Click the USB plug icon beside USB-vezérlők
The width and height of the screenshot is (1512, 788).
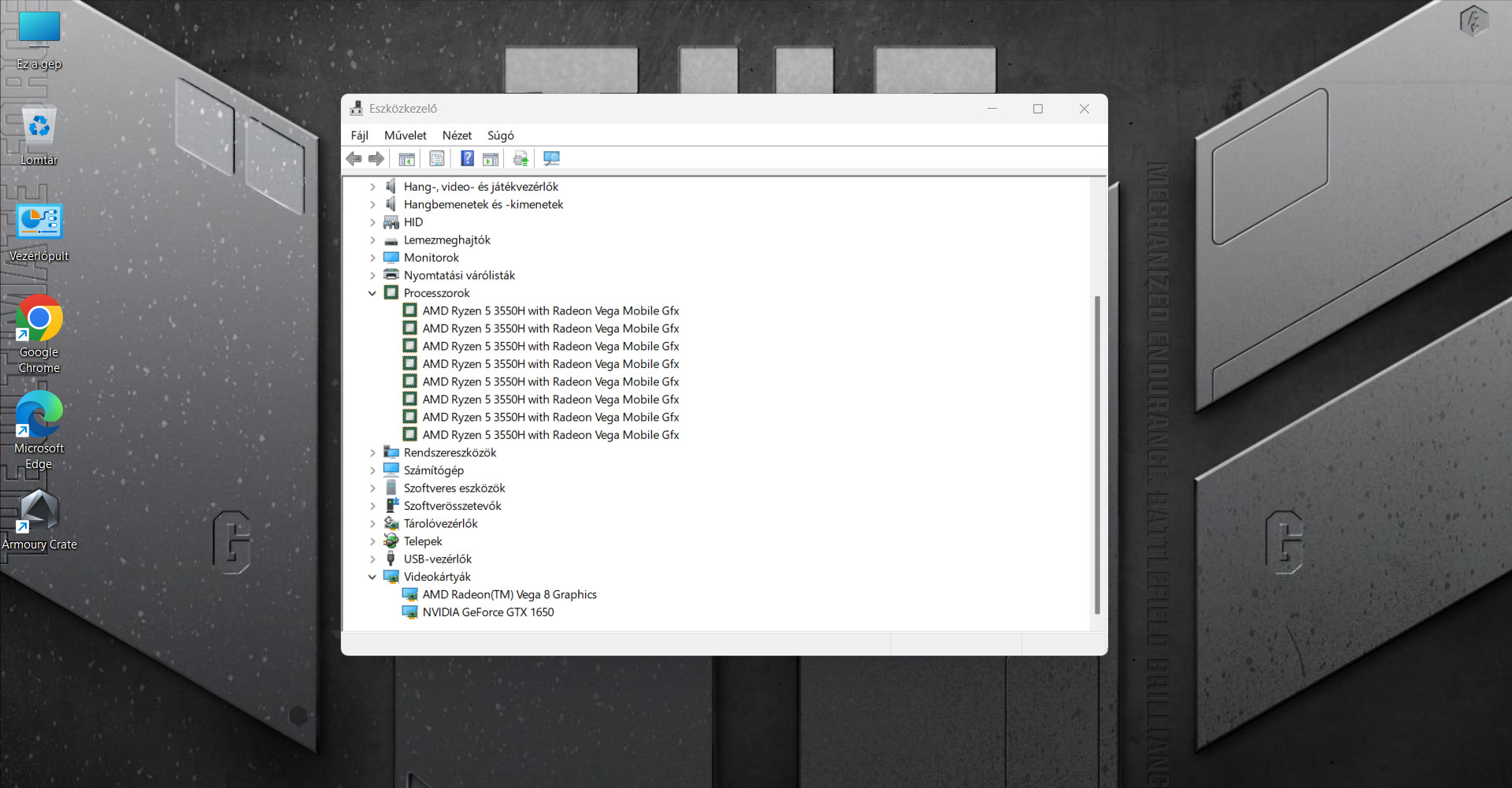point(391,559)
